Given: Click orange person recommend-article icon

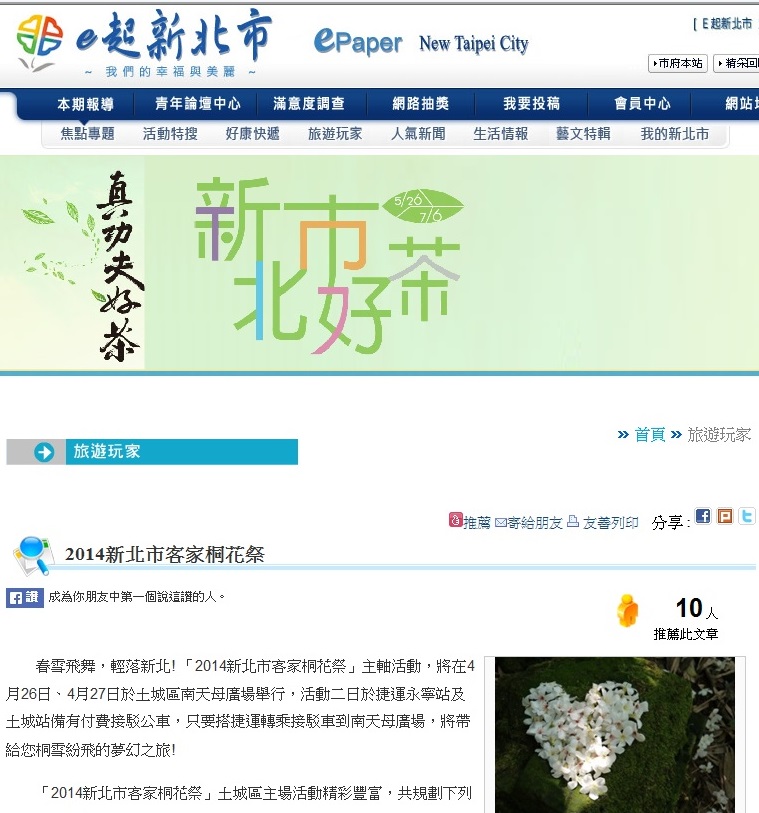Looking at the screenshot, I should click(628, 611).
